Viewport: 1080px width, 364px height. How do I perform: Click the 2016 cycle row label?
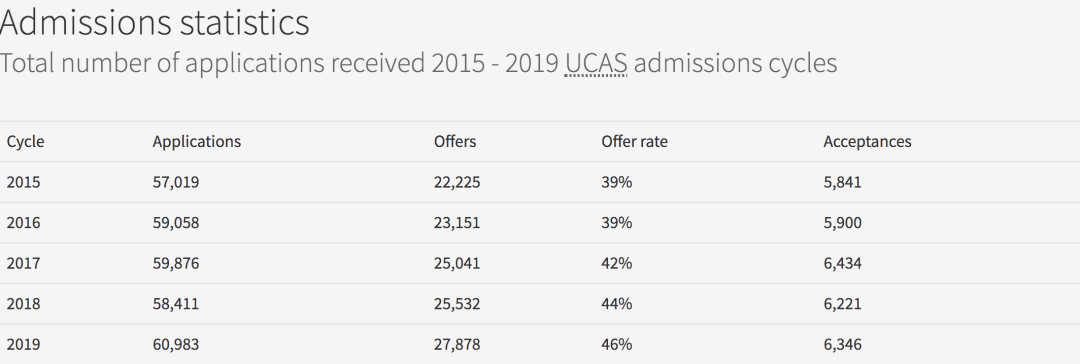pyautogui.click(x=23, y=223)
